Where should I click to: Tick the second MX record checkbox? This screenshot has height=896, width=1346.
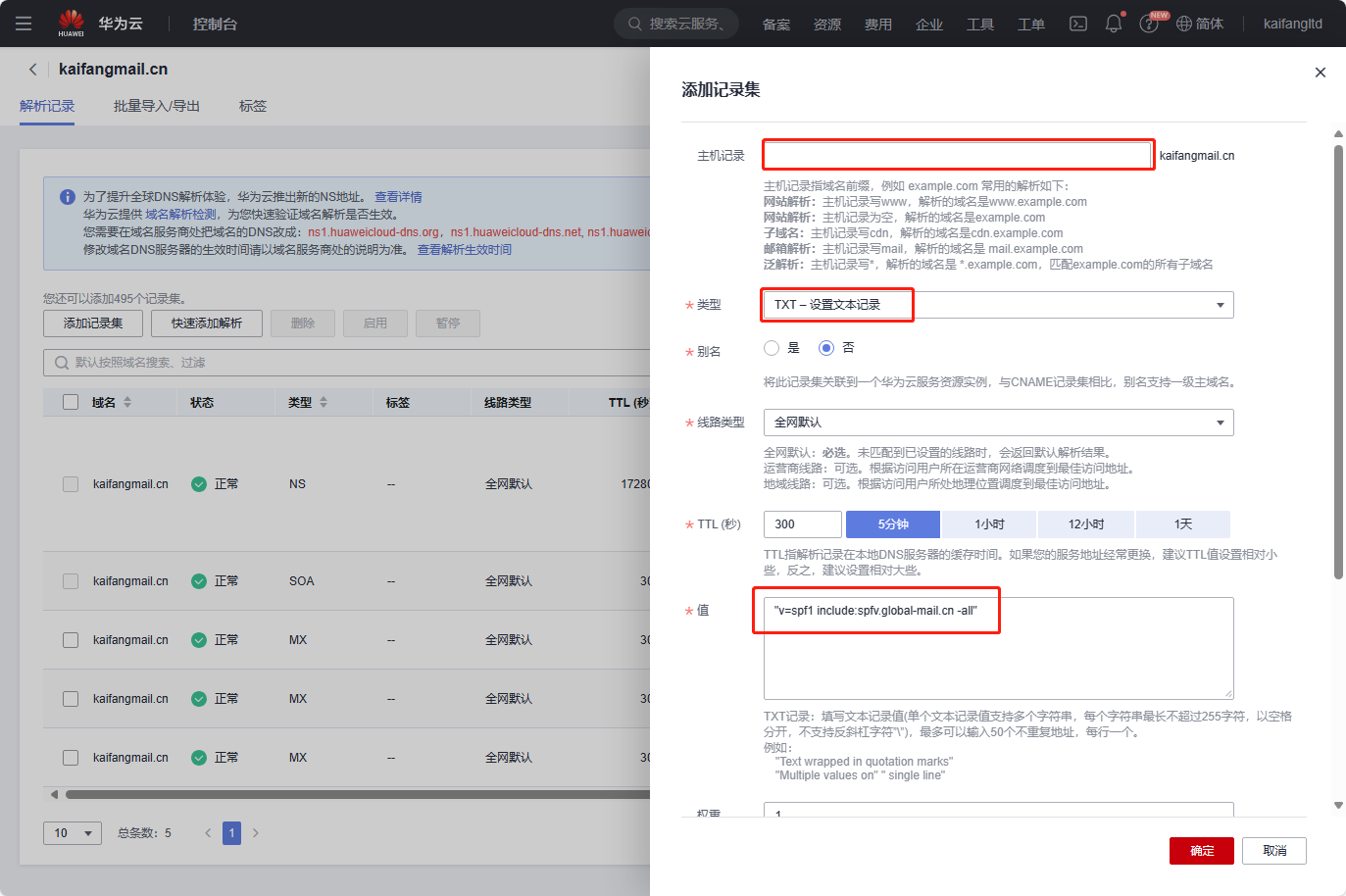pos(71,699)
